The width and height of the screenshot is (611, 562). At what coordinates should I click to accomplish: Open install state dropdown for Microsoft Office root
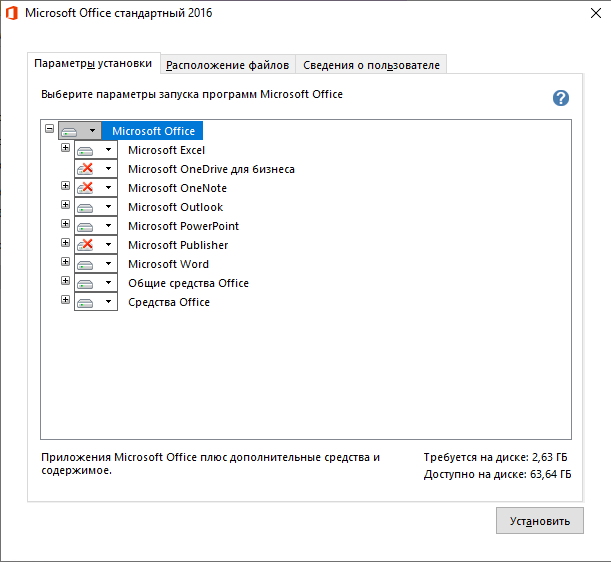point(80,131)
